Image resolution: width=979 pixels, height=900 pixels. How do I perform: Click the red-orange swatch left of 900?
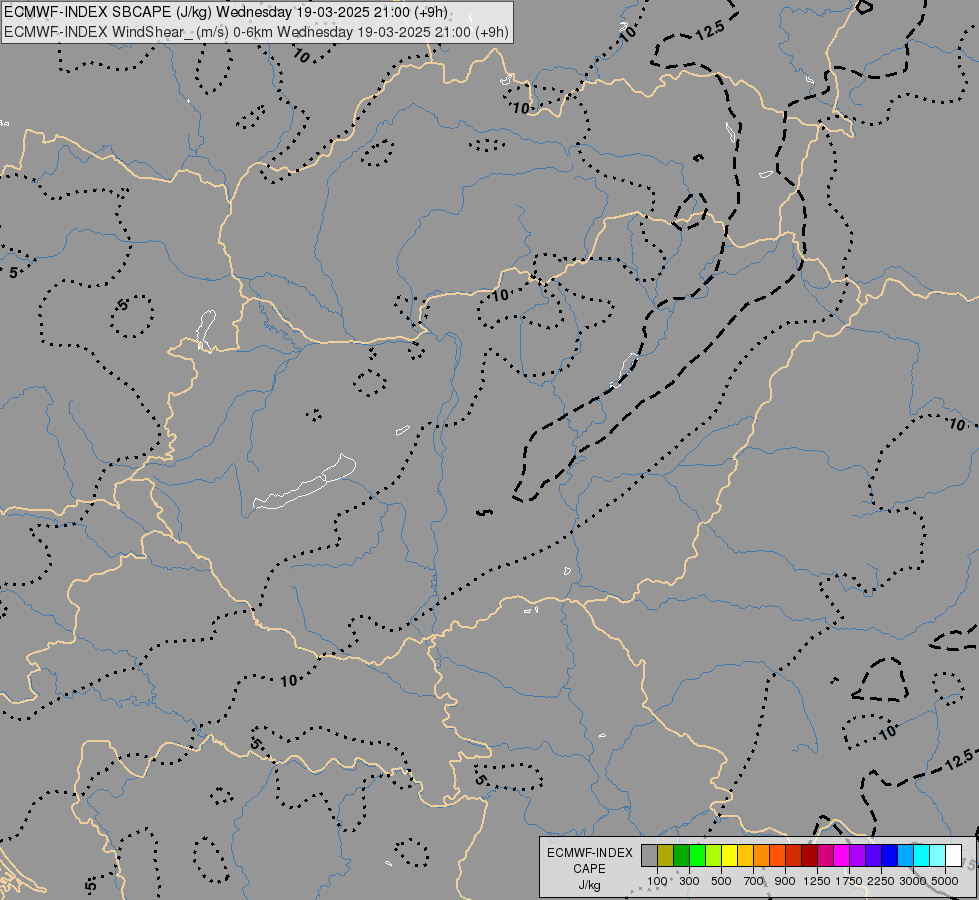[x=777, y=855]
